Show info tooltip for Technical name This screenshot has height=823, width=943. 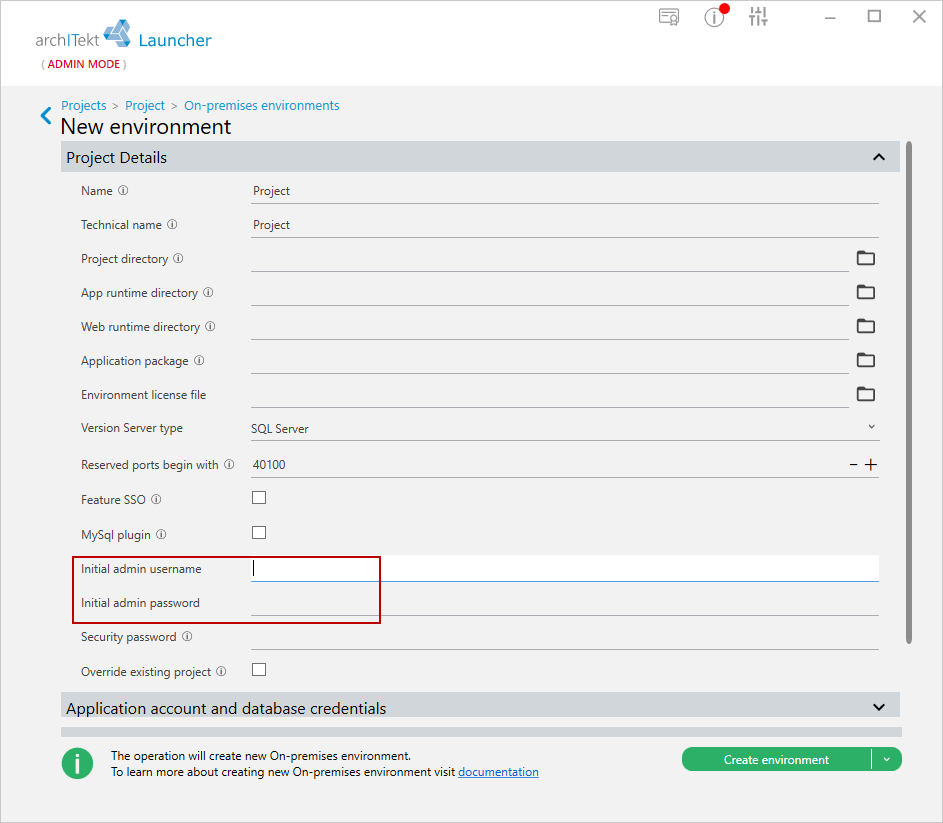172,224
